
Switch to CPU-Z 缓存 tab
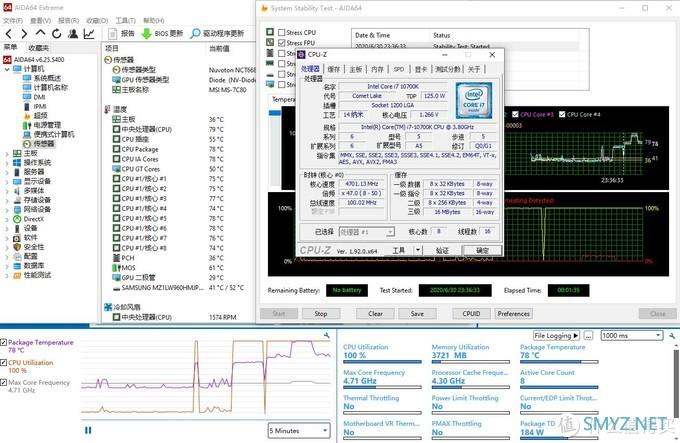[x=333, y=69]
